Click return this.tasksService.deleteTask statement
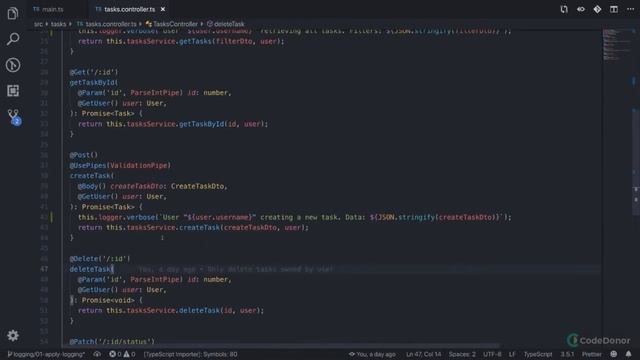640x360 pixels. coord(171,311)
